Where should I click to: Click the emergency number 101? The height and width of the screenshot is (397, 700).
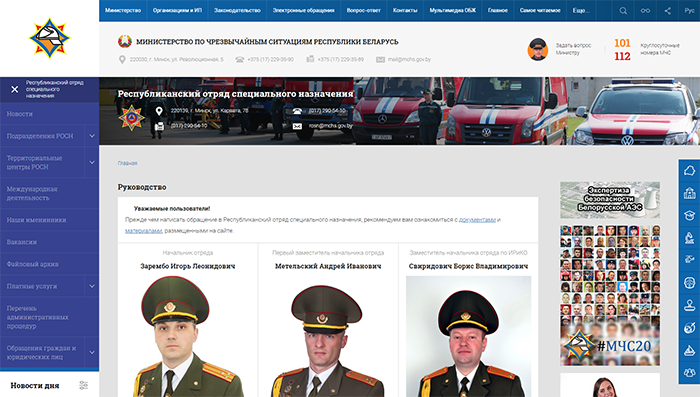(x=622, y=43)
